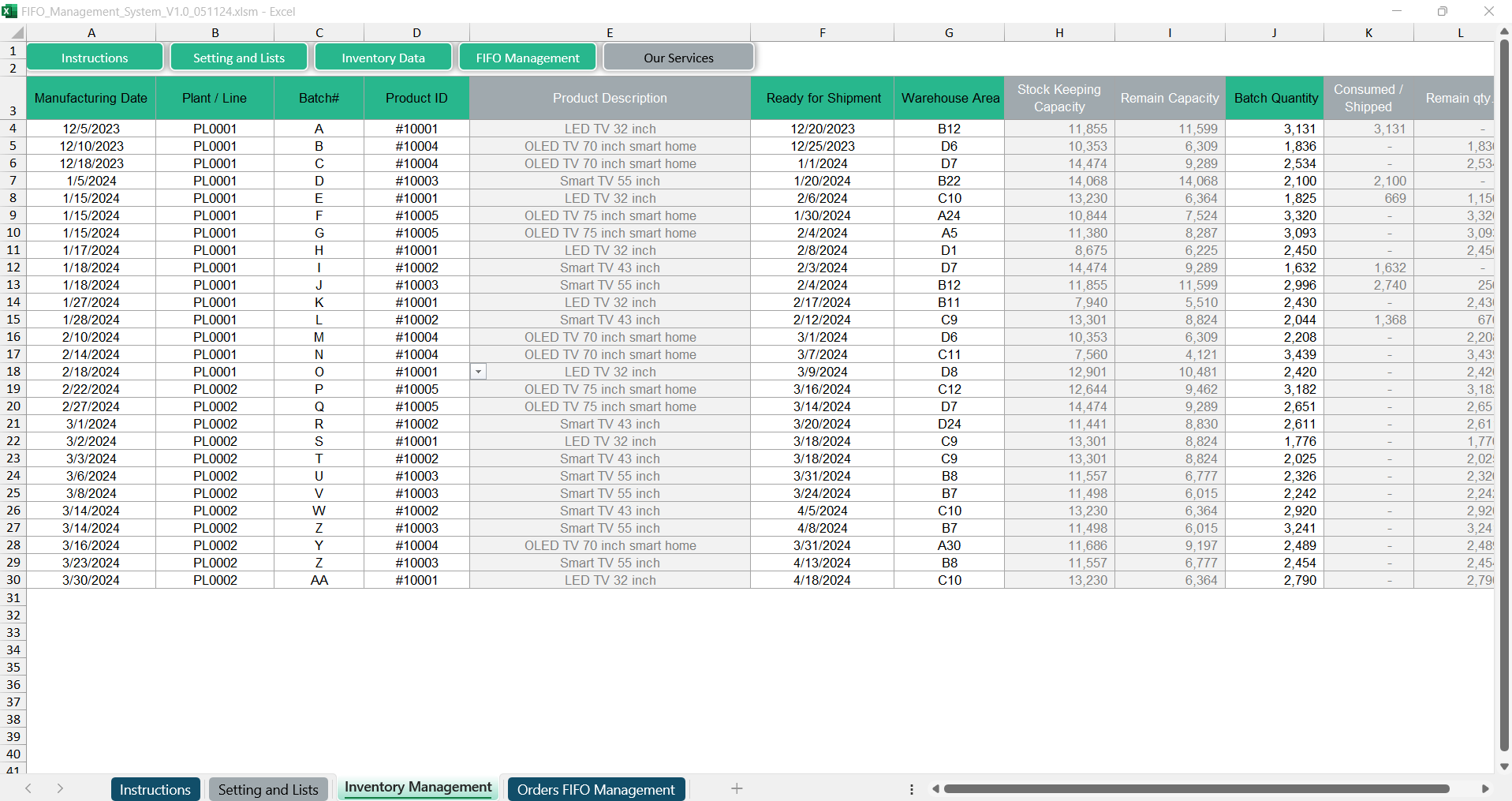Click the next sheet navigation arrow
This screenshot has height=801, width=1512.
[x=60, y=788]
